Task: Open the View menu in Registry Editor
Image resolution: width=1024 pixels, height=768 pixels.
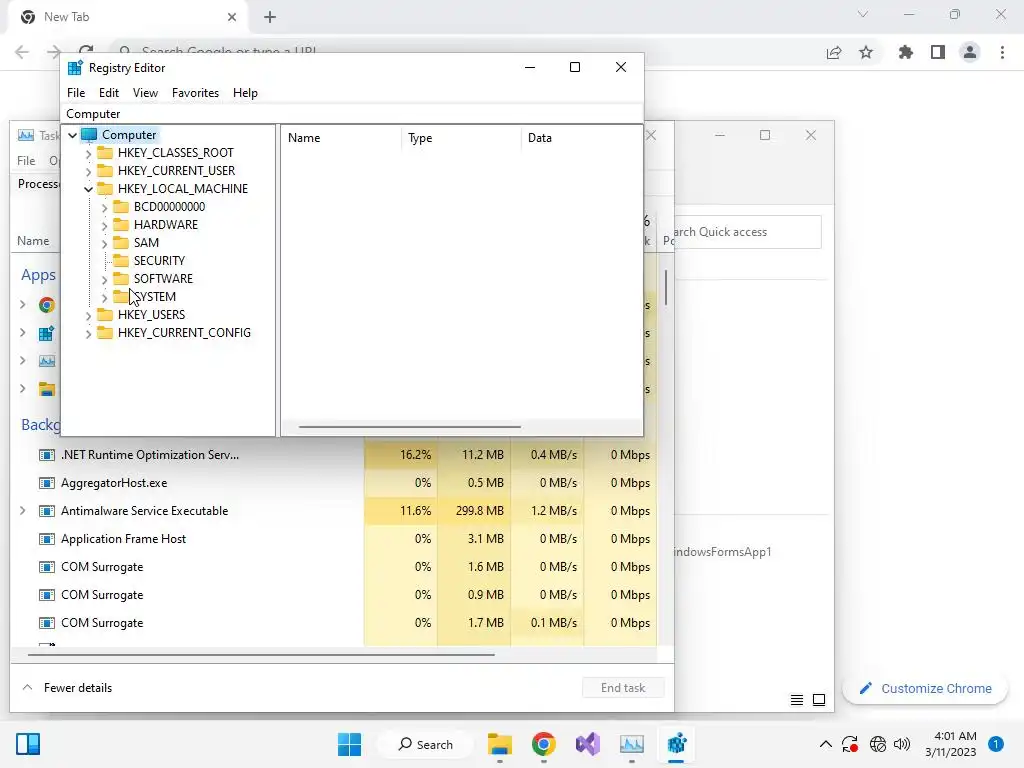Action: 145,93
